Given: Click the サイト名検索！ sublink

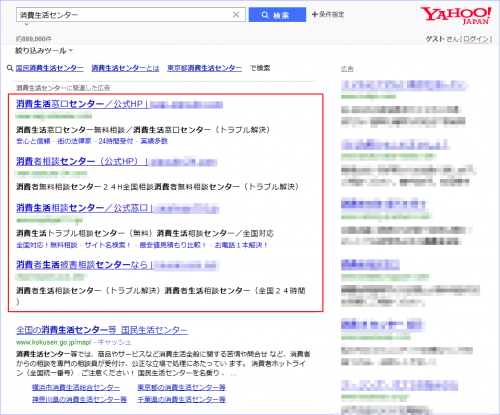Looking at the screenshot, I should click(108, 245).
